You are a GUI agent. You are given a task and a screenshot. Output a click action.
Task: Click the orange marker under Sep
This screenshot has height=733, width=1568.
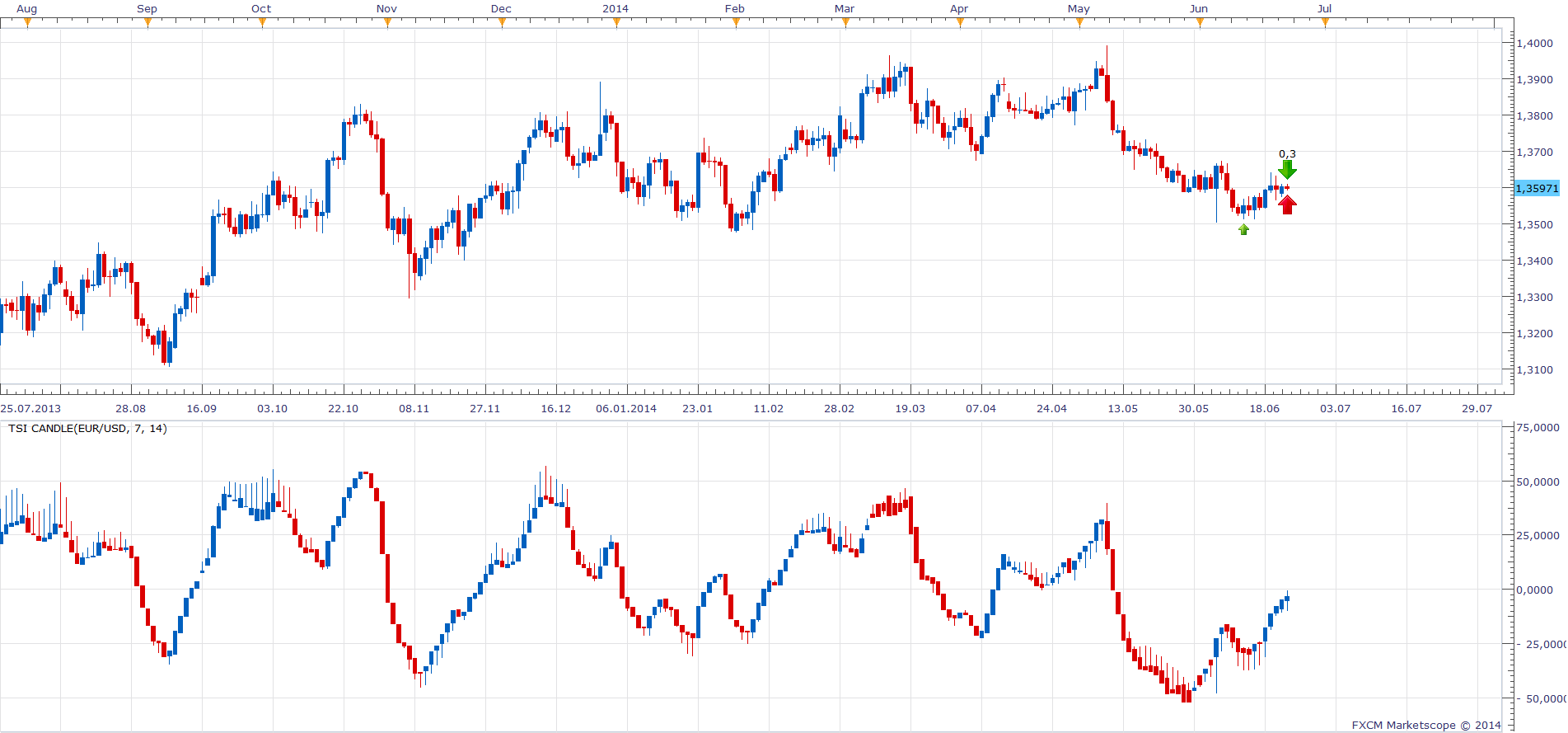(147, 22)
